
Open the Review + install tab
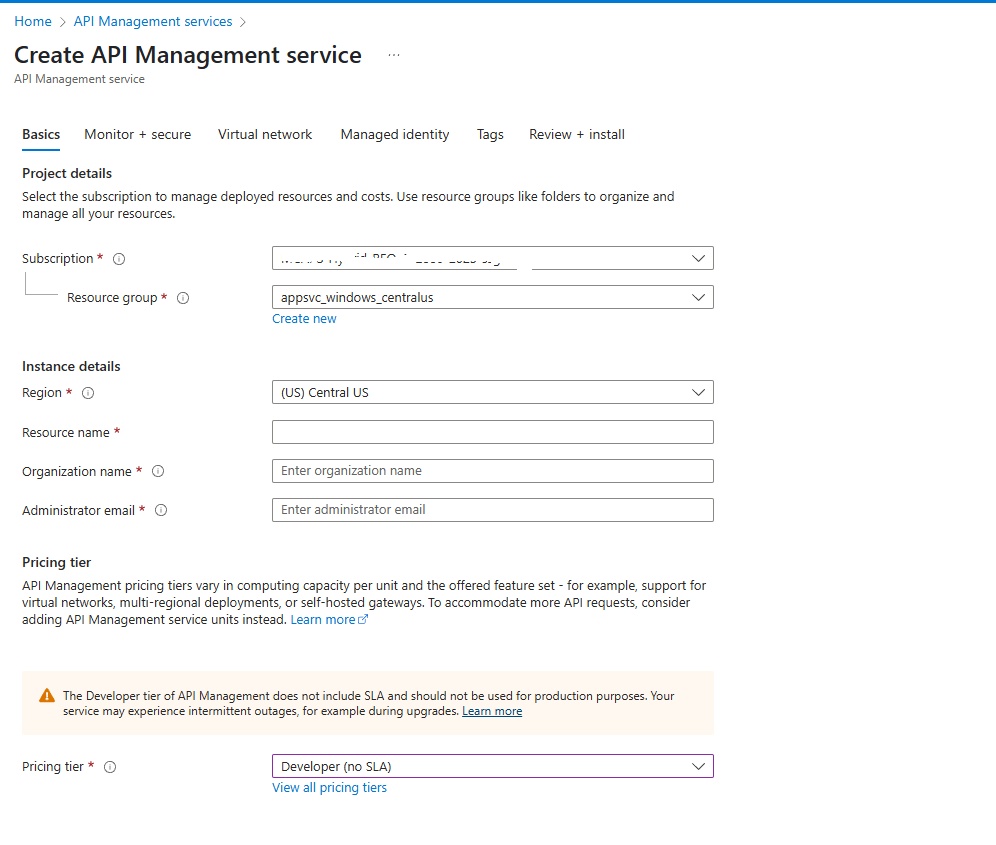point(577,135)
